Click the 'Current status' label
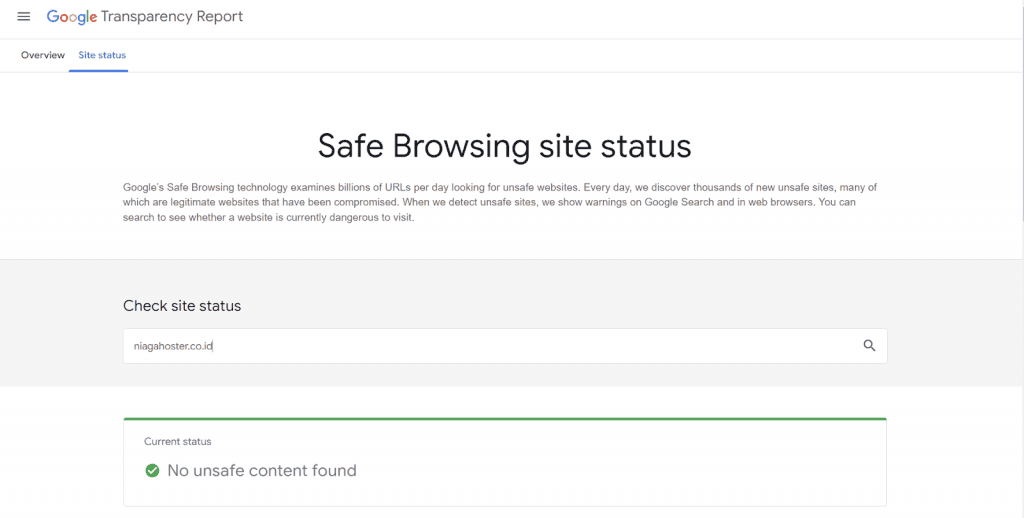The width and height of the screenshot is (1024, 518). 178,441
